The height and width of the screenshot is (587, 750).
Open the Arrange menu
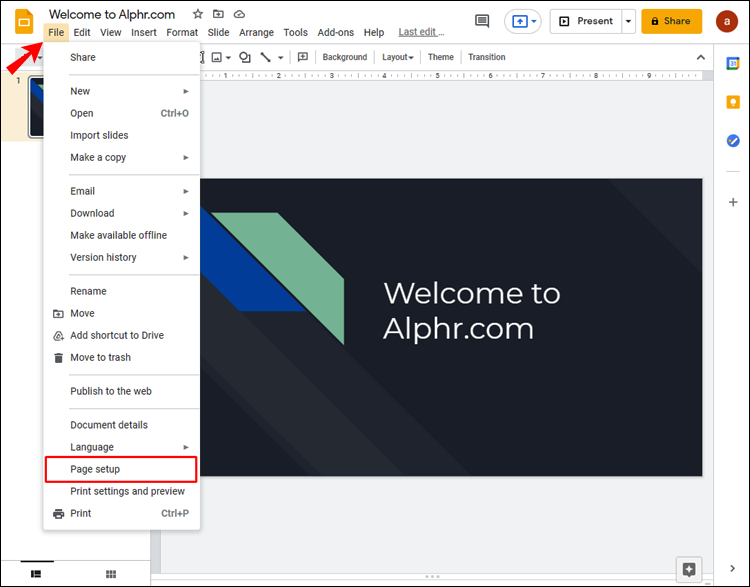pyautogui.click(x=256, y=33)
